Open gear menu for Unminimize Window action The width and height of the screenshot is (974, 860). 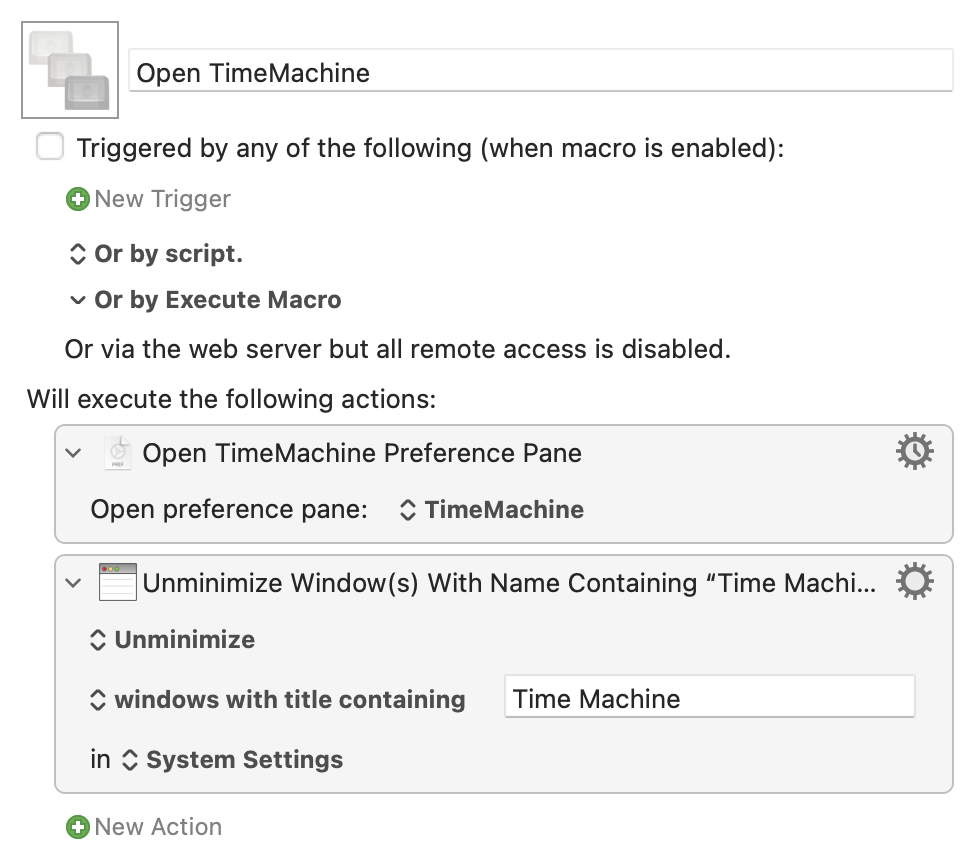[914, 582]
